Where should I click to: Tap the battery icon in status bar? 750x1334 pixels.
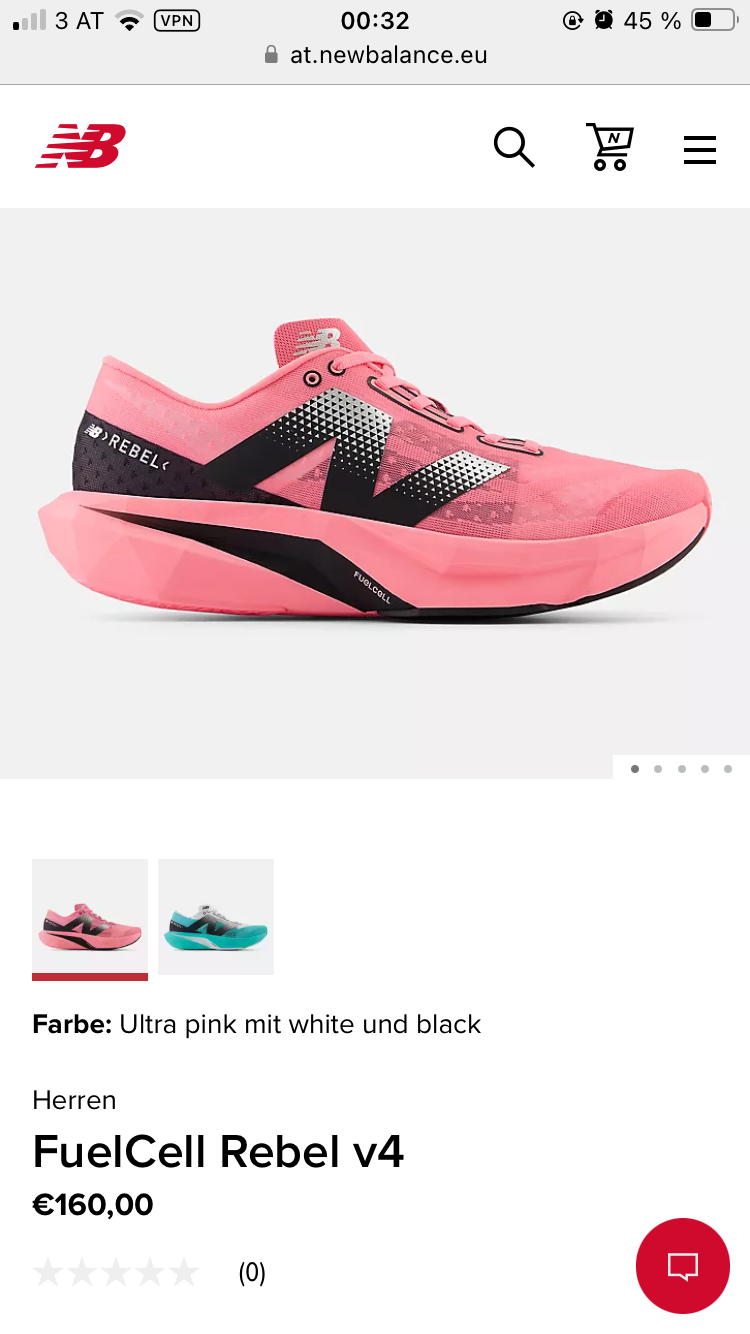(x=714, y=20)
